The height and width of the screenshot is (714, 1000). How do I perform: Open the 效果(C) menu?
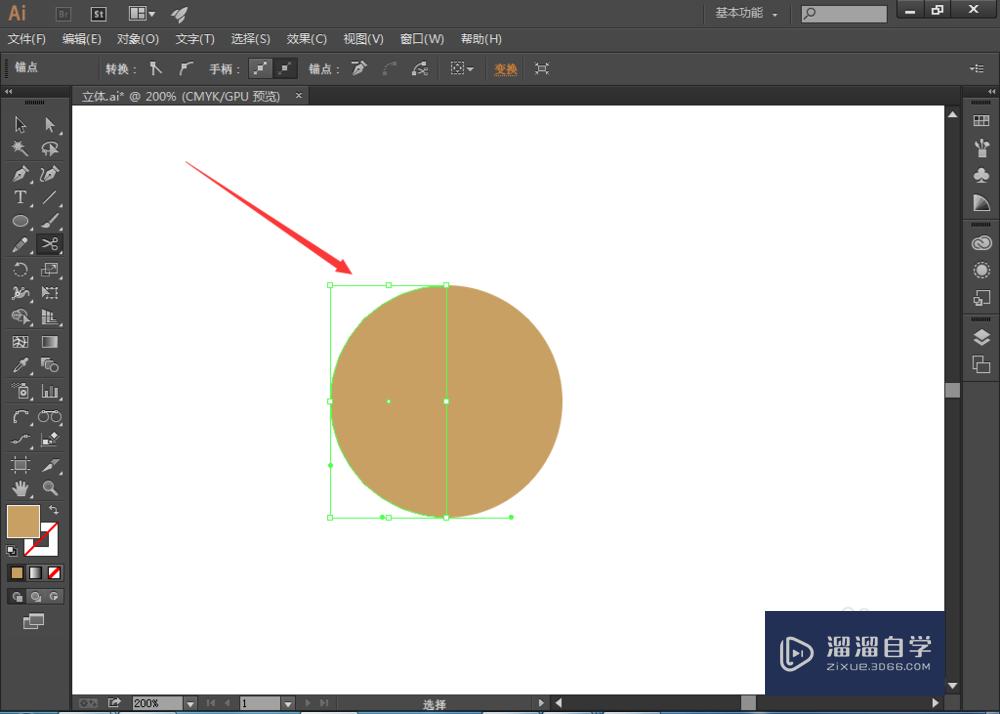pyautogui.click(x=307, y=39)
